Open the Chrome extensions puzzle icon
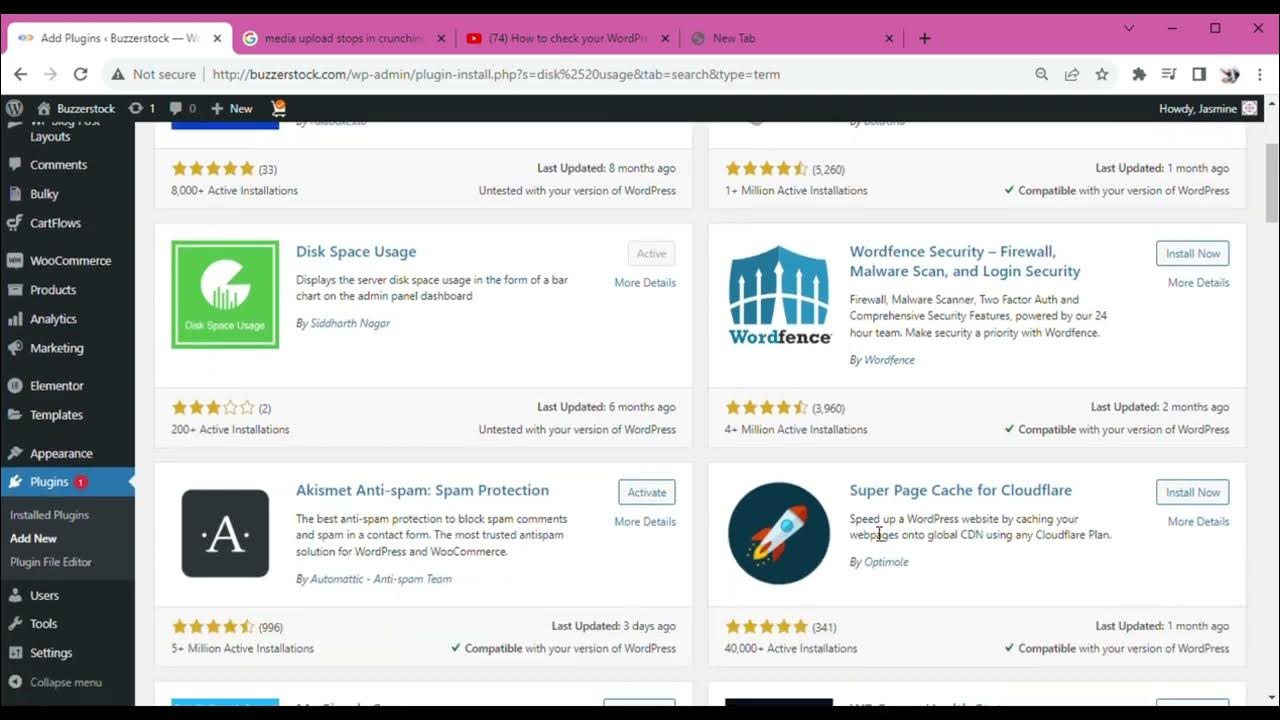Image resolution: width=1280 pixels, height=720 pixels. pyautogui.click(x=1138, y=74)
